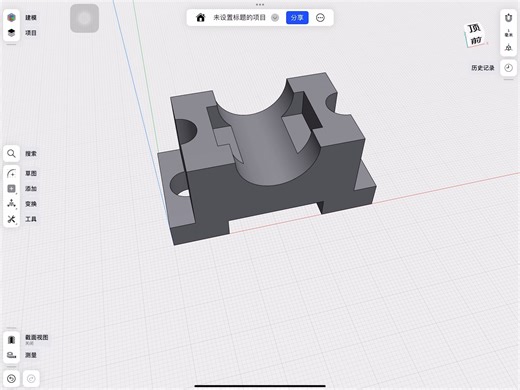Click the undo arrow button
This screenshot has width=520, height=390.
pyautogui.click(x=11, y=379)
